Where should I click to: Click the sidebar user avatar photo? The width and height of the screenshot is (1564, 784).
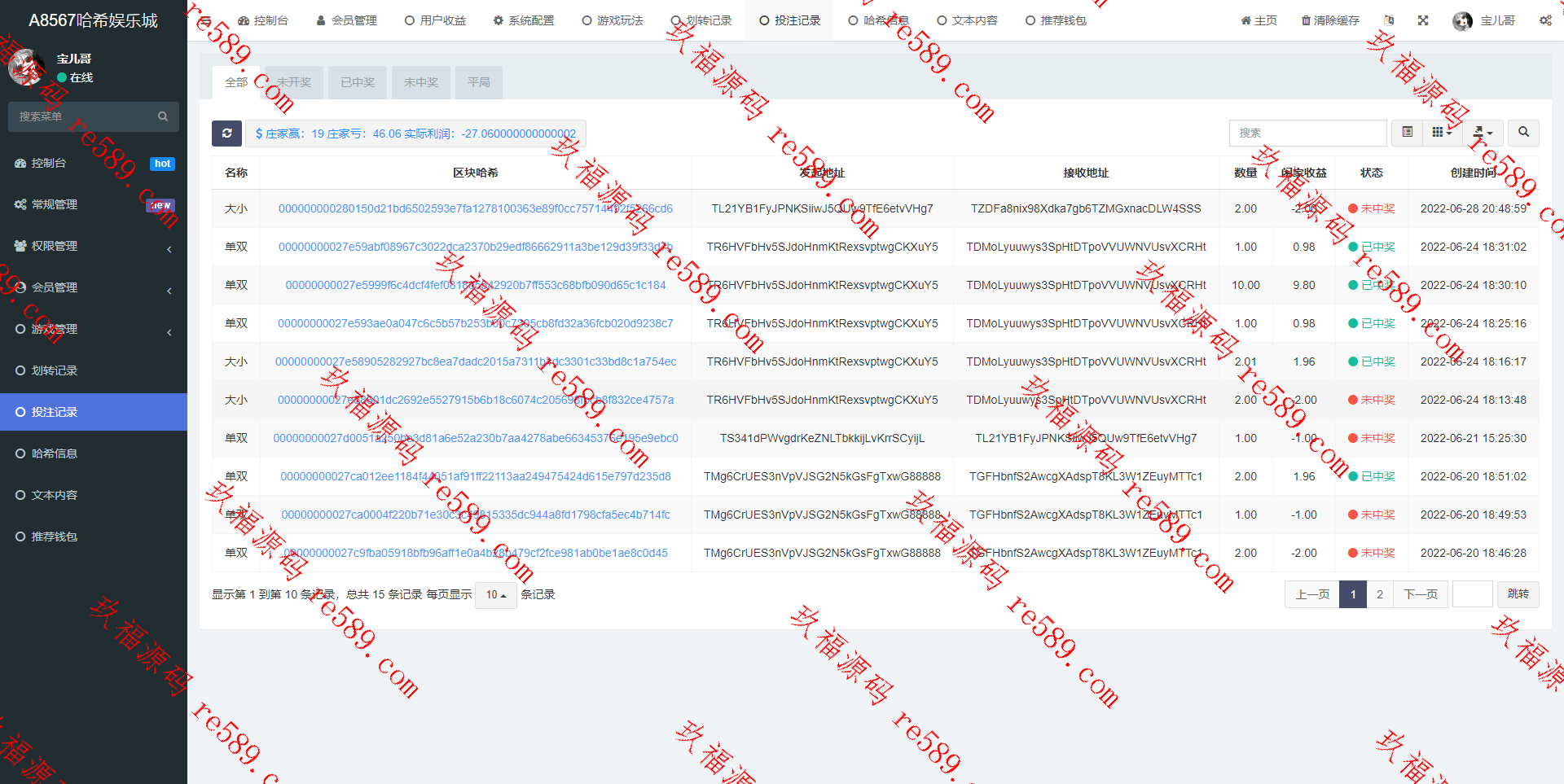coord(27,68)
